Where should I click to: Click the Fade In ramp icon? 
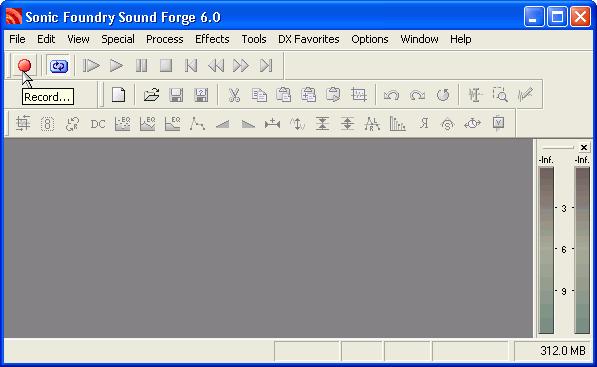pos(223,124)
